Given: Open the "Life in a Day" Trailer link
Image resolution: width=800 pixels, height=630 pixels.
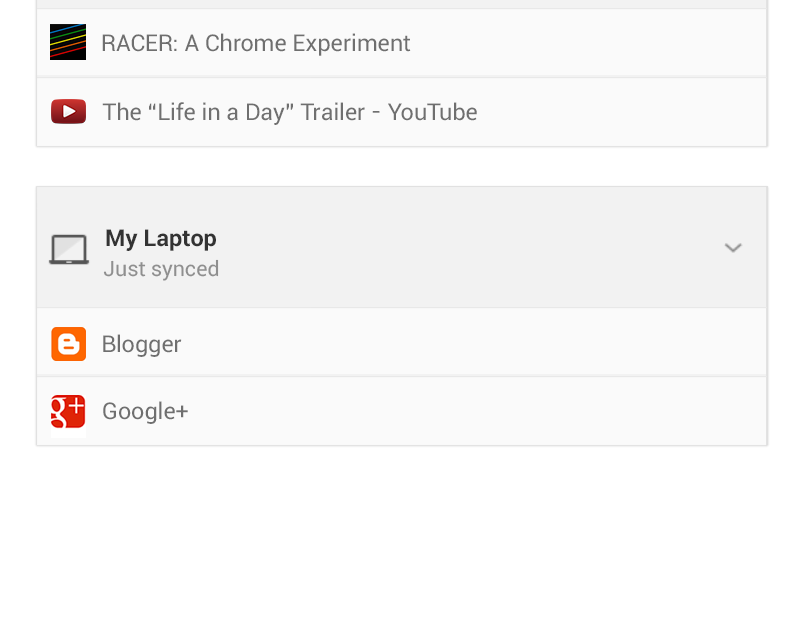Looking at the screenshot, I should pyautogui.click(x=289, y=112).
